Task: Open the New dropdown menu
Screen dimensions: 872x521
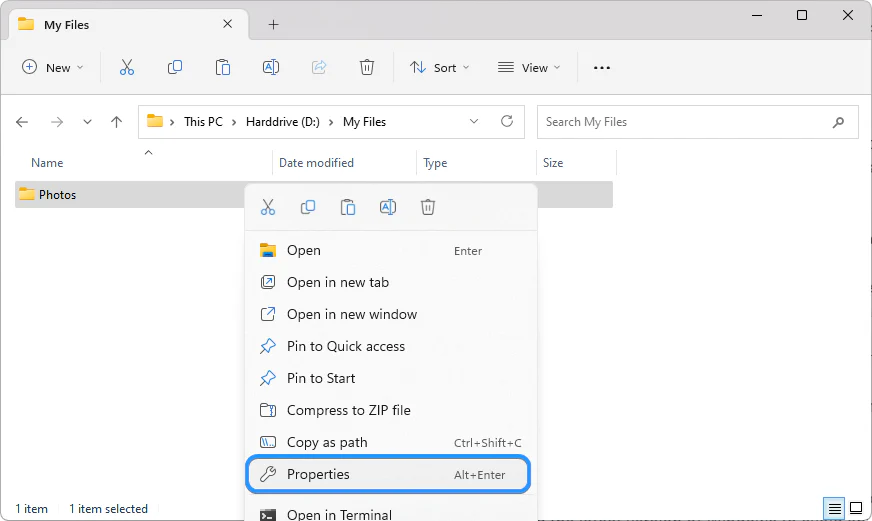Action: coord(53,67)
